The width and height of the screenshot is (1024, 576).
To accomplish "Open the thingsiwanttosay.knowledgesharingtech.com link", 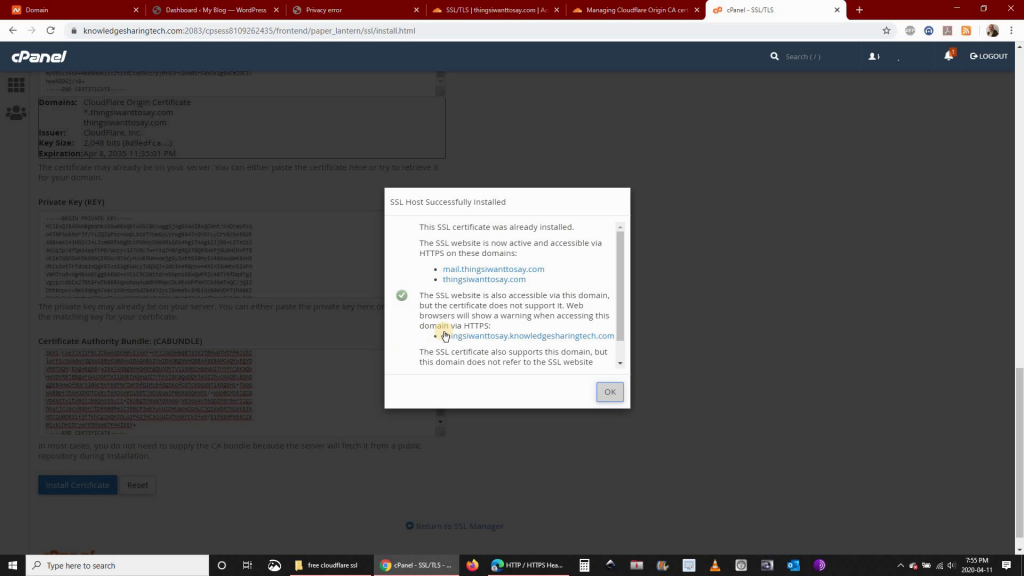I will (x=528, y=336).
